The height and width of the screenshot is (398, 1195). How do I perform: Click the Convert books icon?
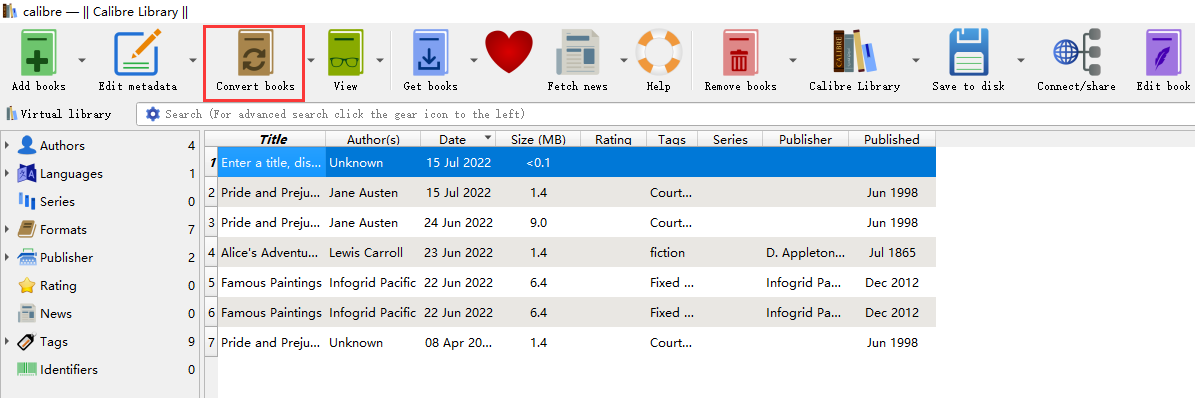tap(254, 53)
